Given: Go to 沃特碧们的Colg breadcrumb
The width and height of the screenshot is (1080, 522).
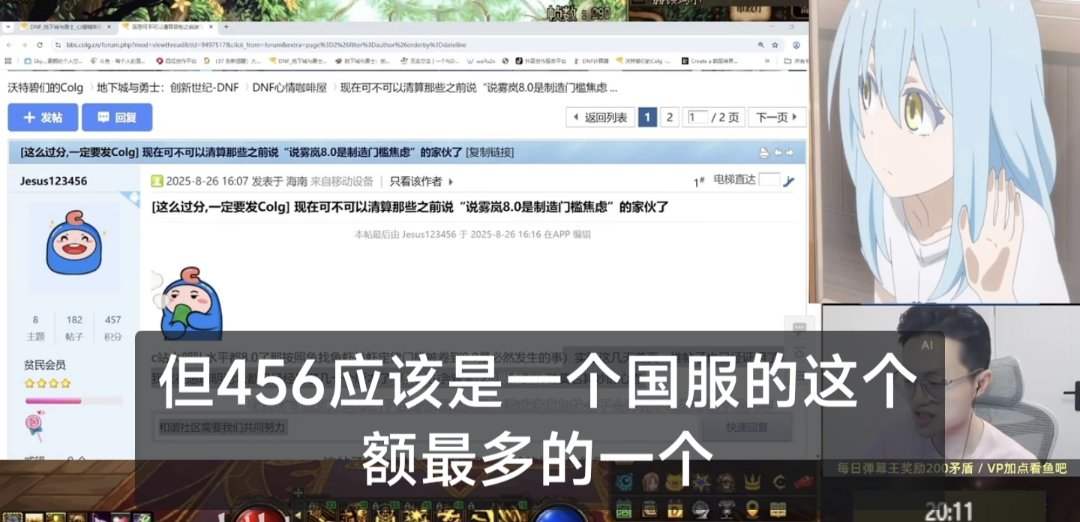Looking at the screenshot, I should (x=45, y=87).
